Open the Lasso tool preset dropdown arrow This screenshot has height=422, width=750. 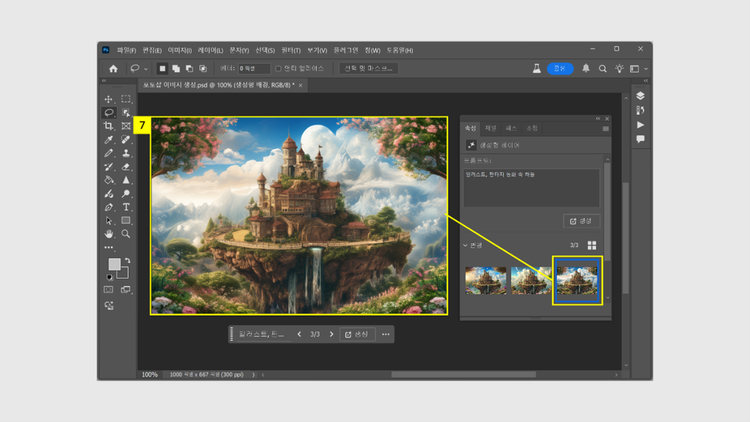tap(146, 69)
